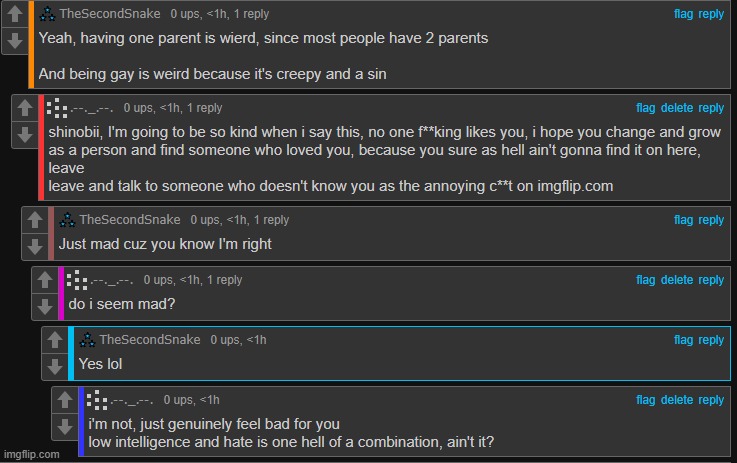The image size is (737, 463).
Task: Upvote the long 'shinobii' reply comment
Action: pyautogui.click(x=25, y=106)
